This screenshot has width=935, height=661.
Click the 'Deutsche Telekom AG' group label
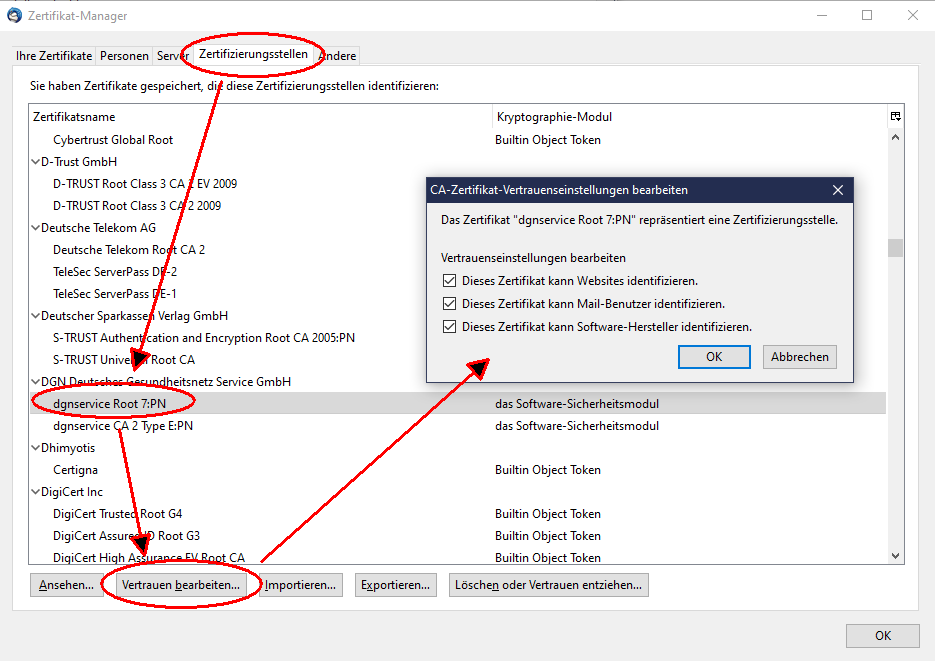point(98,228)
